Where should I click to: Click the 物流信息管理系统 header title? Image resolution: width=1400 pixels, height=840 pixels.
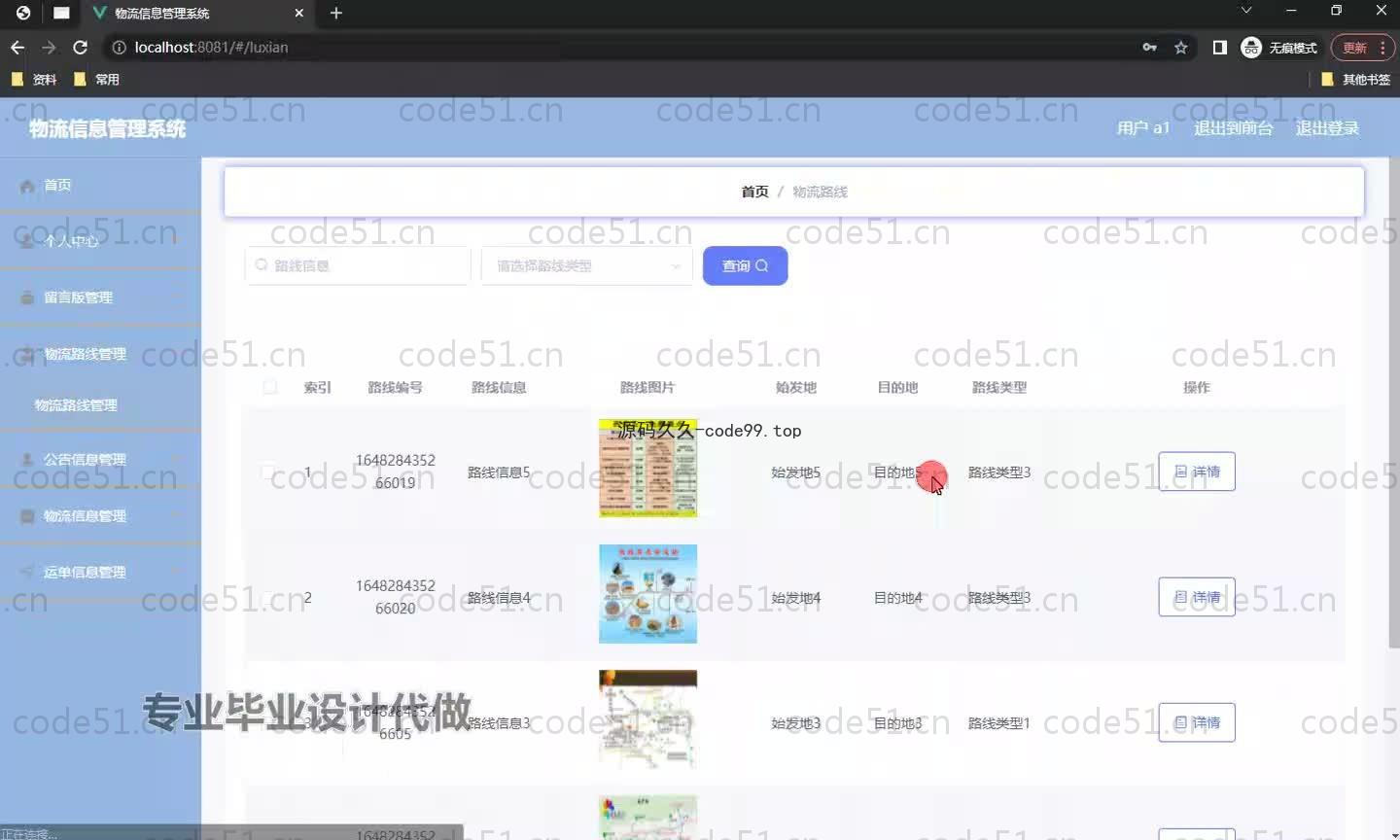tap(107, 128)
